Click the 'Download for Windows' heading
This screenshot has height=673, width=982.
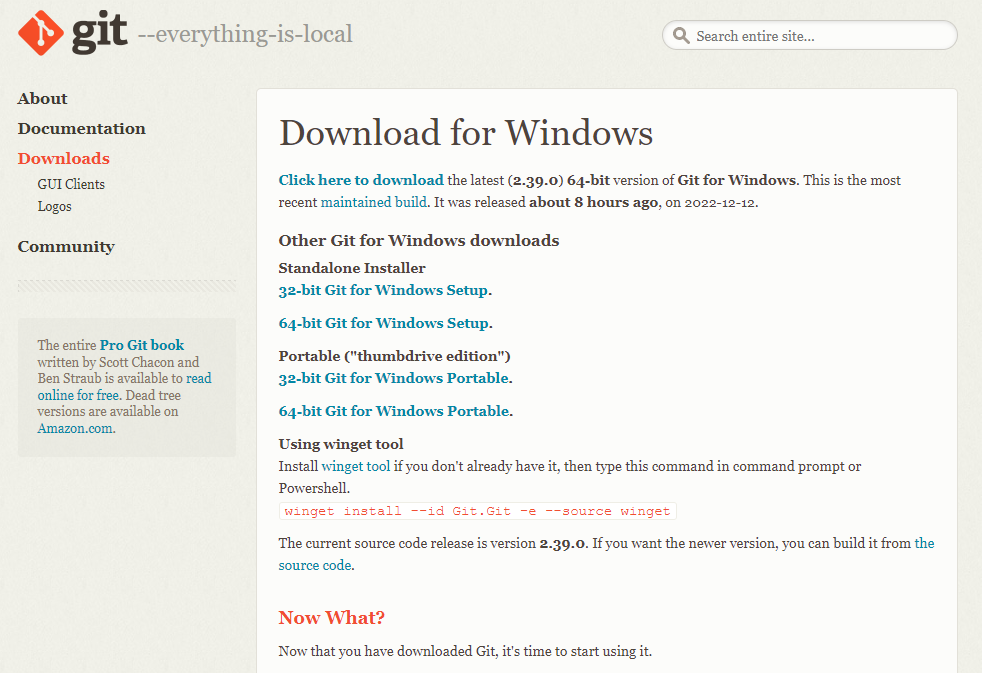coord(466,133)
